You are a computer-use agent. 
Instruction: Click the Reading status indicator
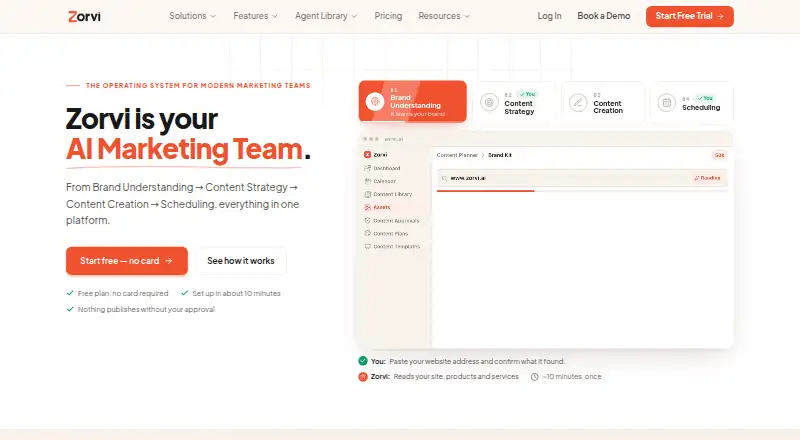pyautogui.click(x=707, y=178)
